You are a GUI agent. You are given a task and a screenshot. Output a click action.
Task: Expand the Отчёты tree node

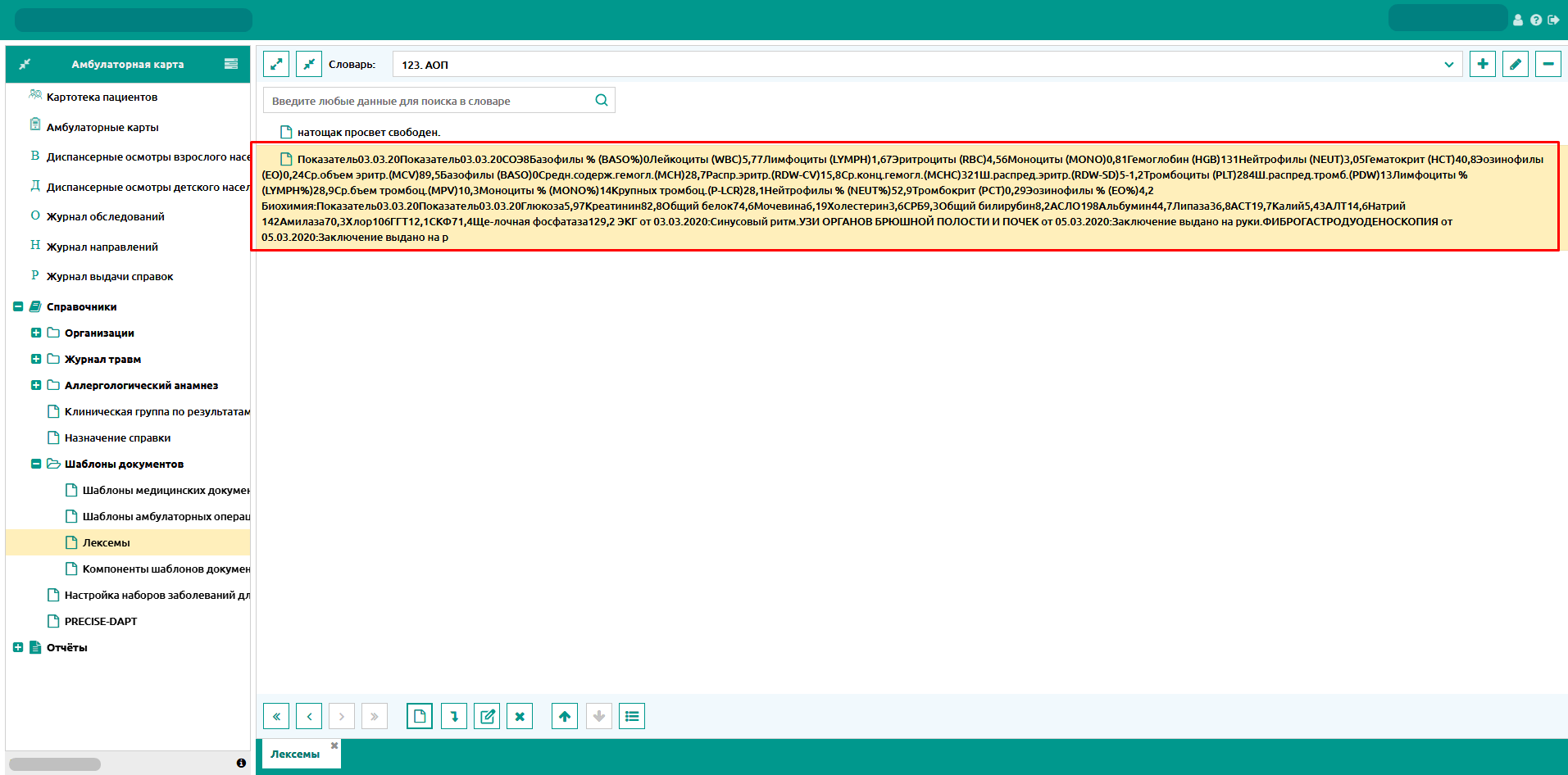click(18, 647)
